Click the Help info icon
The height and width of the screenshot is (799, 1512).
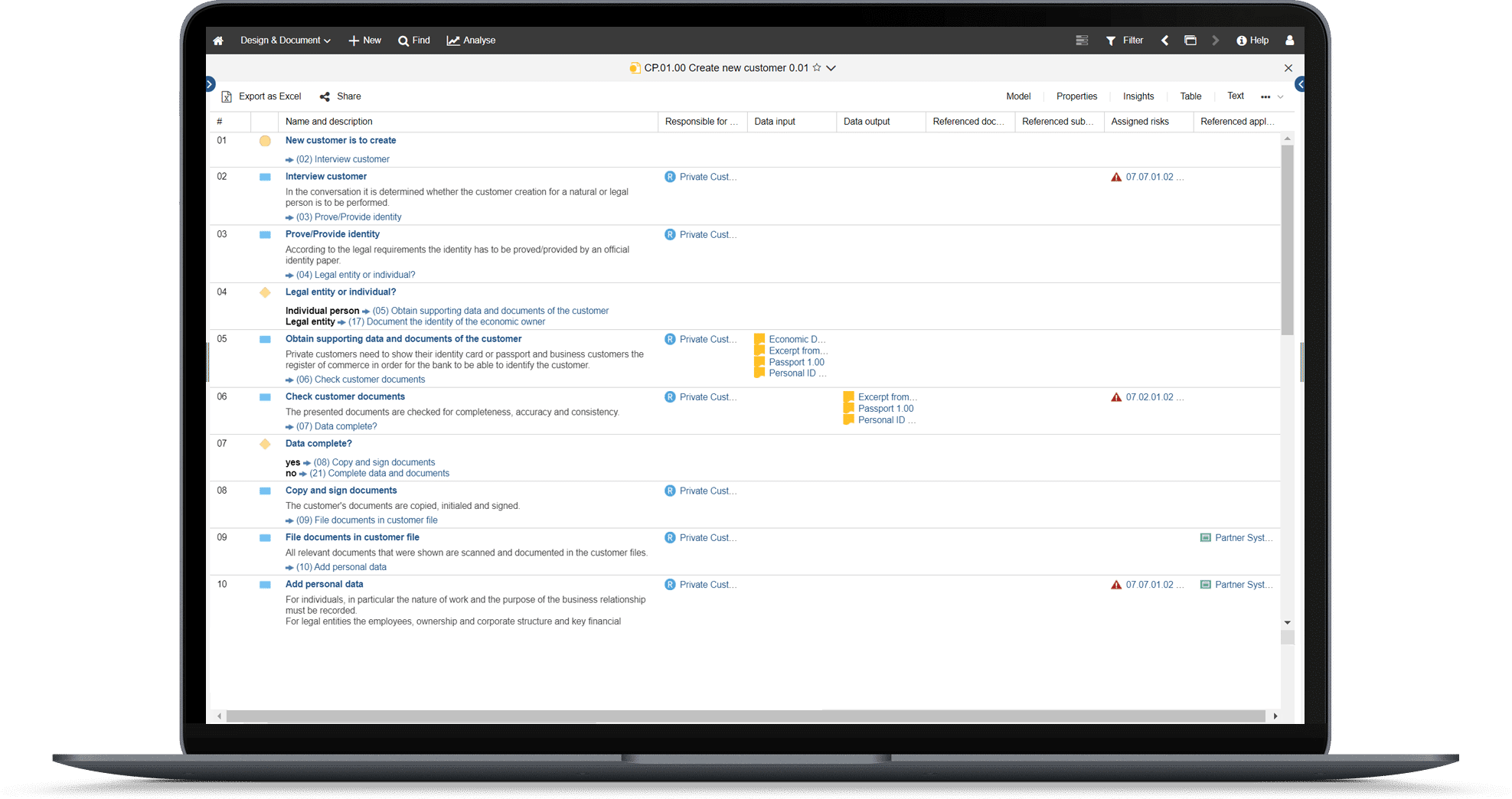click(1241, 40)
